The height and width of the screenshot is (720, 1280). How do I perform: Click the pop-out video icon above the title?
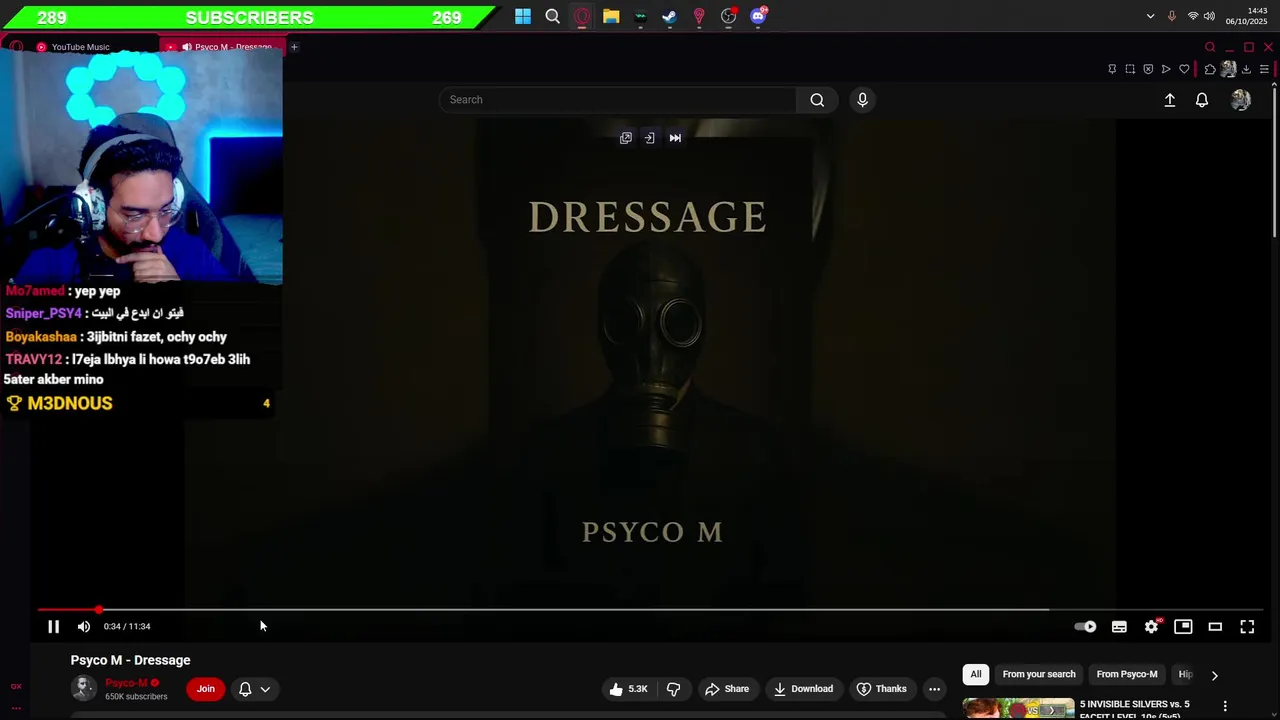[x=626, y=138]
